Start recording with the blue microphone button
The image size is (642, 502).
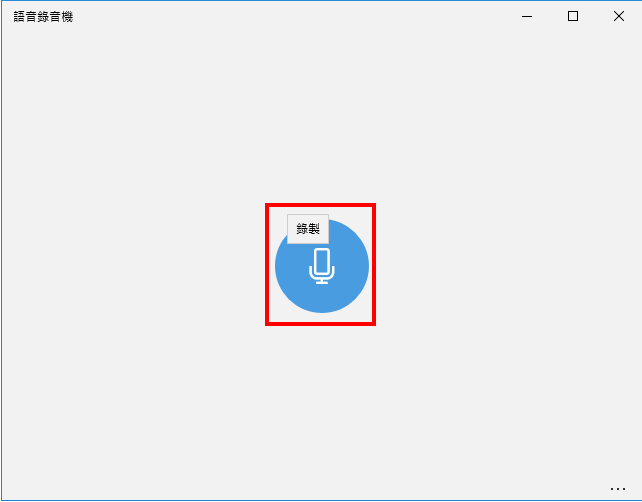pos(322,266)
